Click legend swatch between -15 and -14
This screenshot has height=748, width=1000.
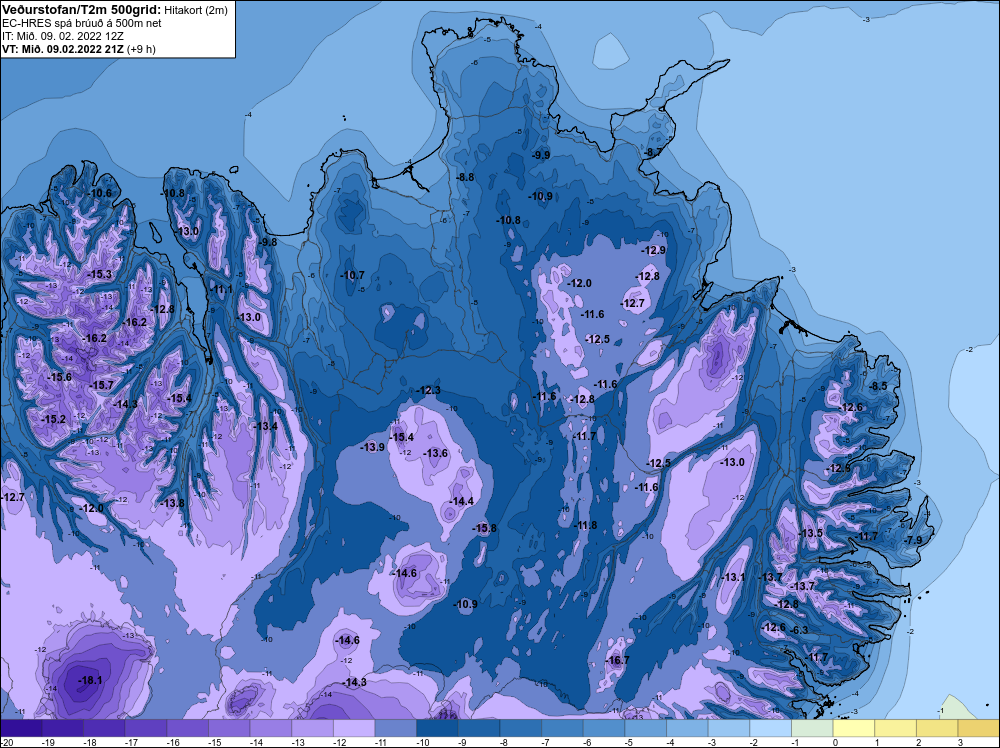tap(229, 729)
